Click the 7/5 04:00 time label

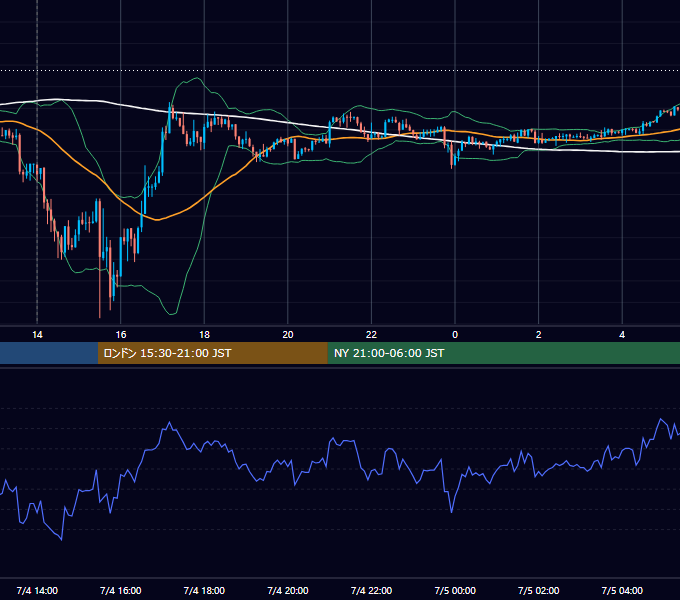click(x=622, y=590)
